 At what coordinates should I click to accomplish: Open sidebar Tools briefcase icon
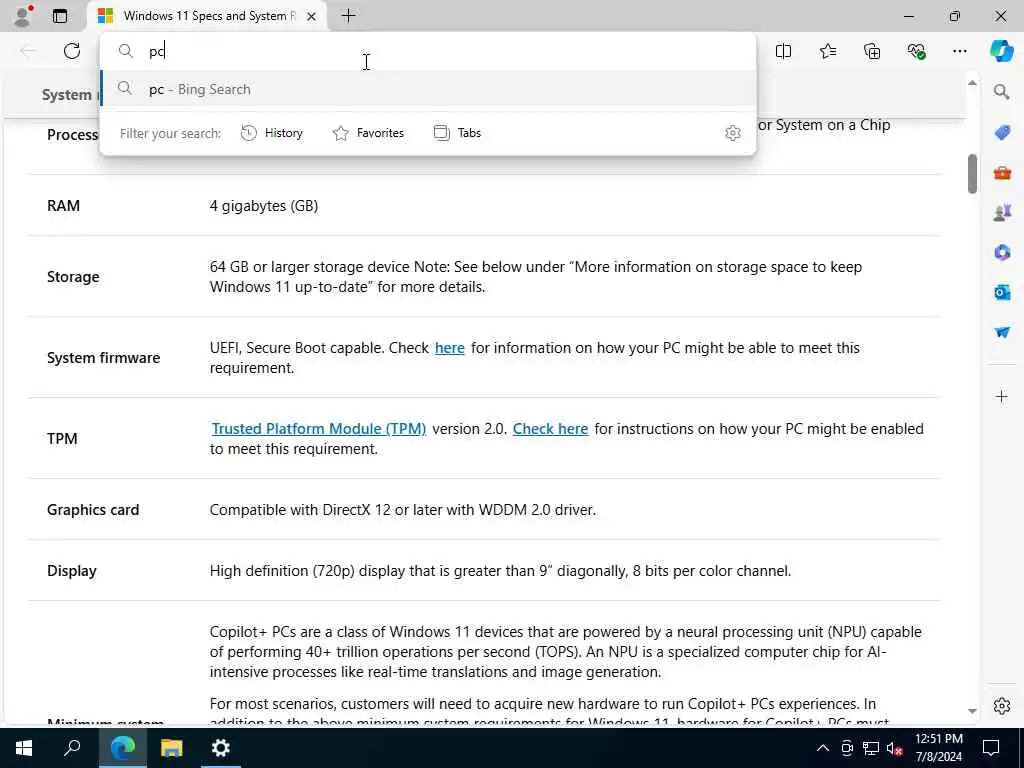tap(1002, 172)
